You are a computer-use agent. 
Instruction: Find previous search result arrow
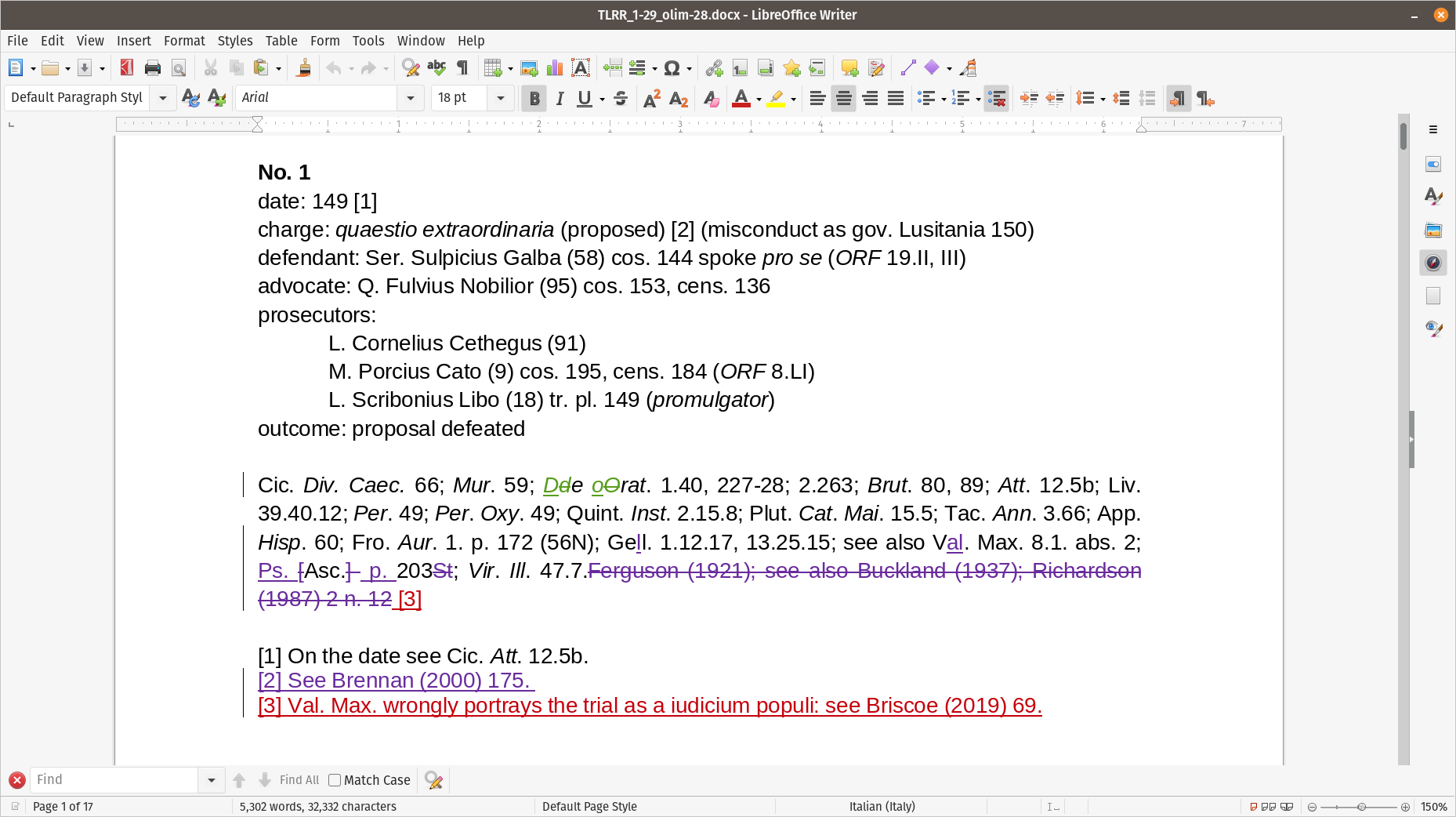point(239,780)
